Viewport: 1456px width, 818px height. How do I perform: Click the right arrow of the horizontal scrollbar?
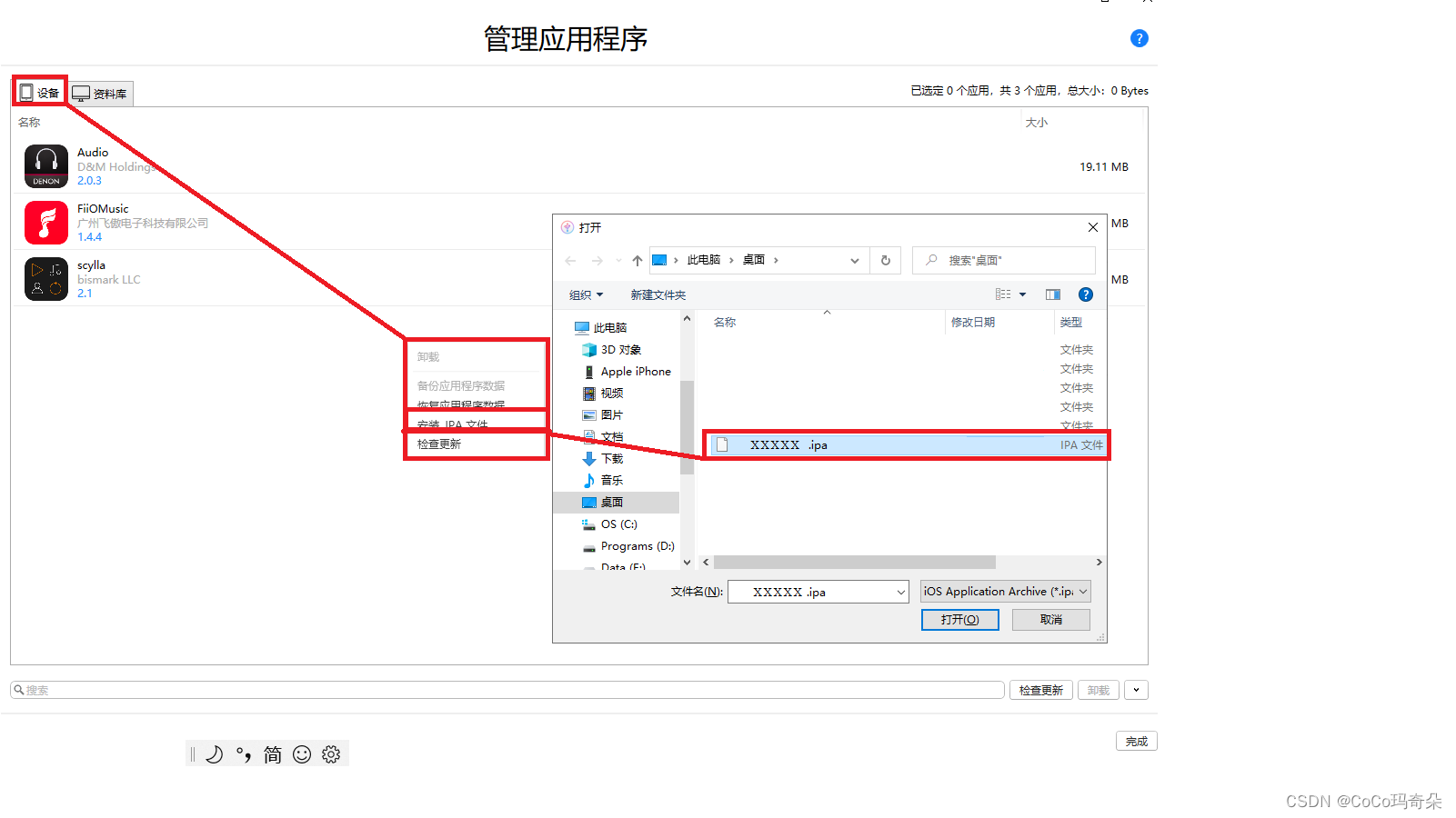pyautogui.click(x=1099, y=563)
